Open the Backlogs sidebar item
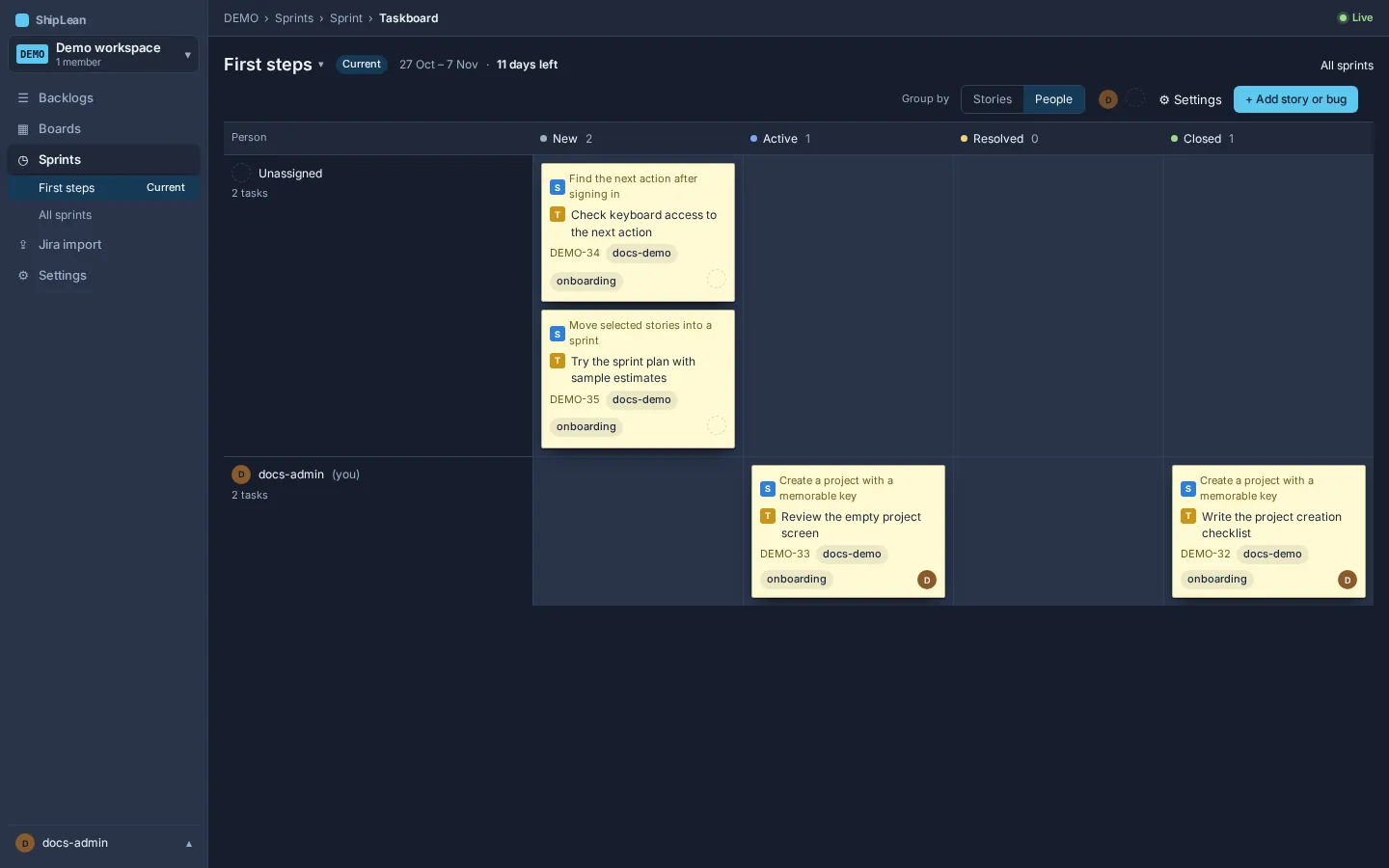Screen dimensions: 1389x868 [104, 98]
